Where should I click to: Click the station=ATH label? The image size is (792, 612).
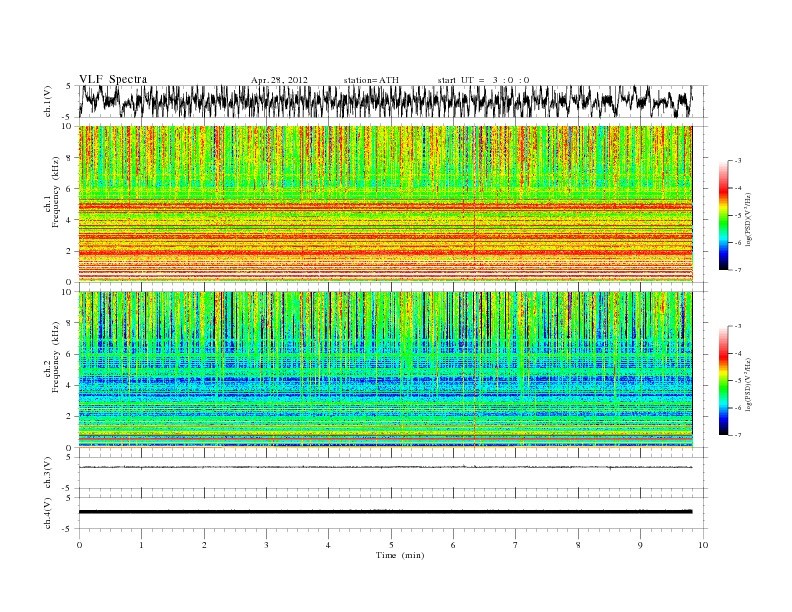(x=371, y=80)
